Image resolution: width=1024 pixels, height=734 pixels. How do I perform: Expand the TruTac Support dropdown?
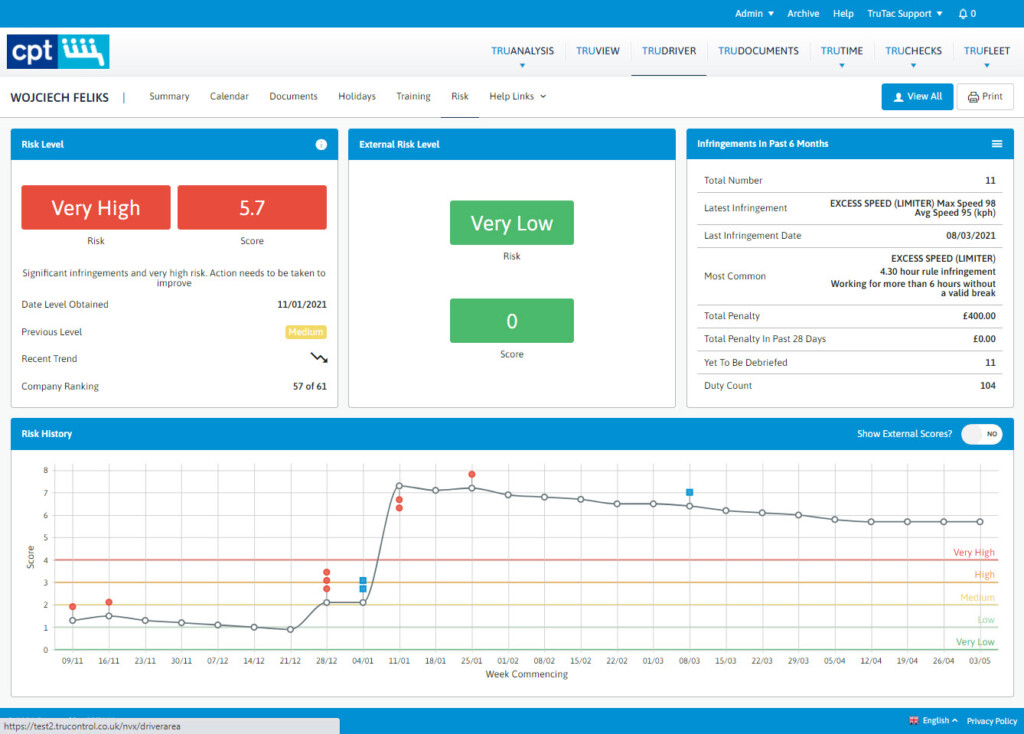click(904, 14)
